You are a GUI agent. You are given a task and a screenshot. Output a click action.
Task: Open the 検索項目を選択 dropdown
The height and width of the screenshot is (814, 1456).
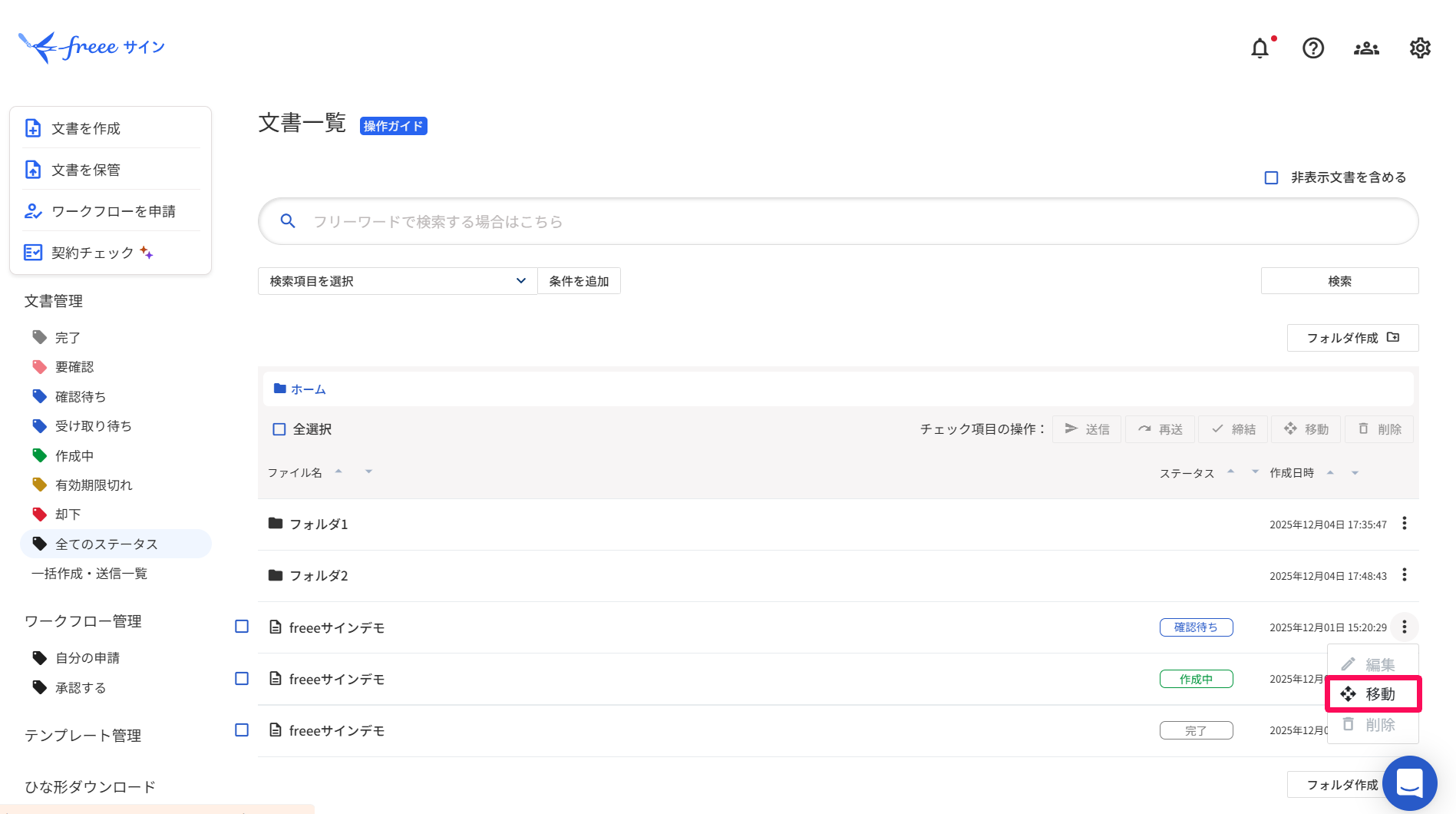coord(398,281)
